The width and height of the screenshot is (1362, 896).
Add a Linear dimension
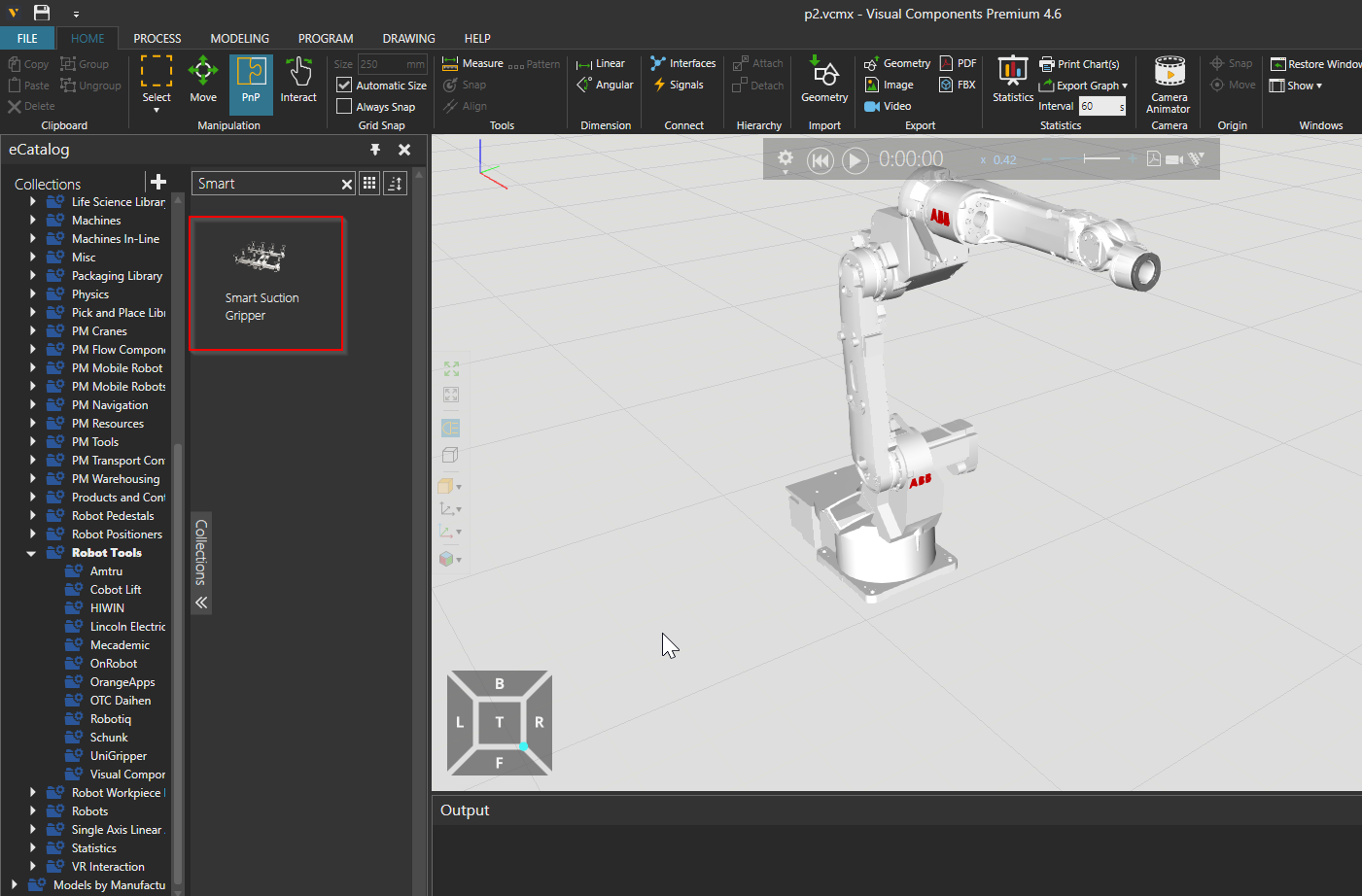pos(601,64)
